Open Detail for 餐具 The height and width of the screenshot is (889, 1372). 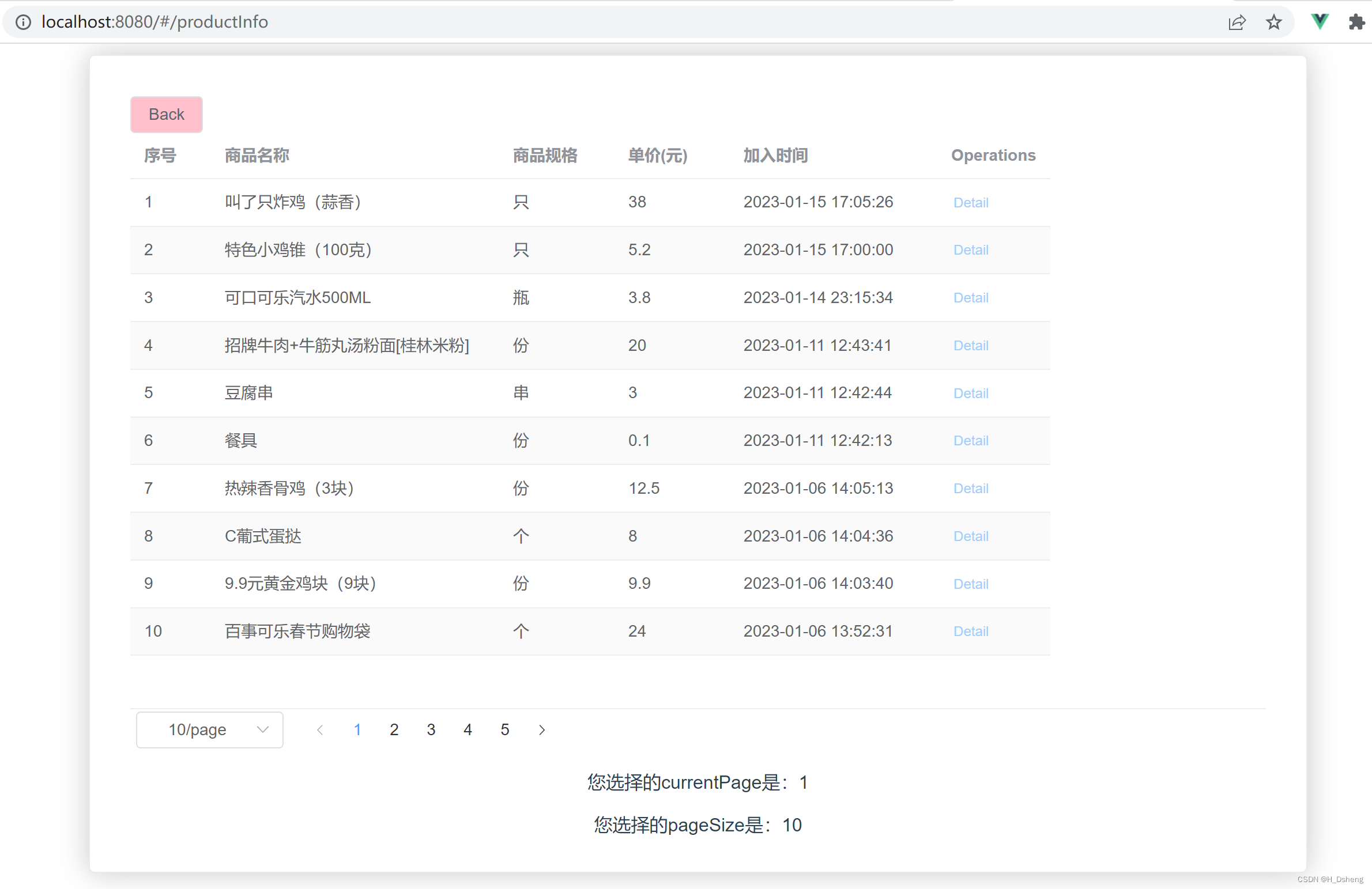971,441
